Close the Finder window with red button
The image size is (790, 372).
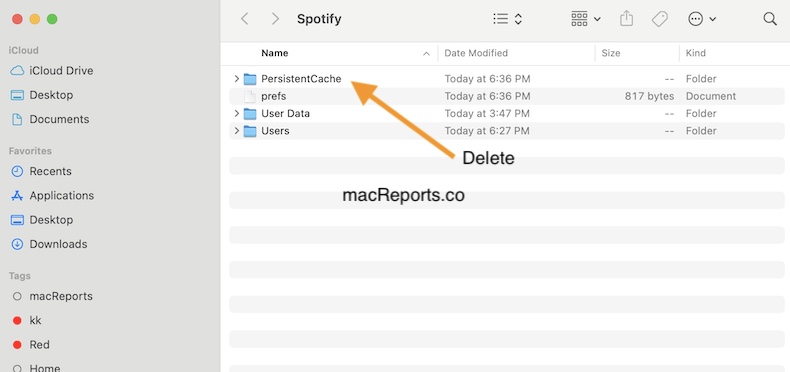pos(17,19)
